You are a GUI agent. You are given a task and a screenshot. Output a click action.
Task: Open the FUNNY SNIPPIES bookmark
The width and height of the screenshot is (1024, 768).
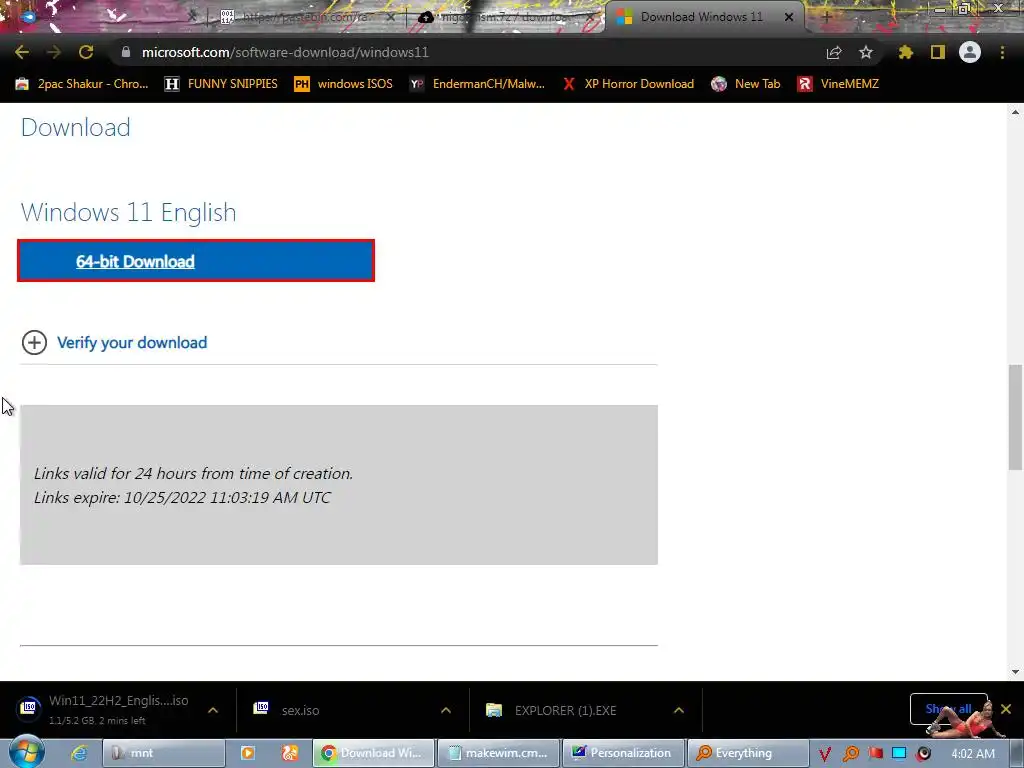click(221, 84)
